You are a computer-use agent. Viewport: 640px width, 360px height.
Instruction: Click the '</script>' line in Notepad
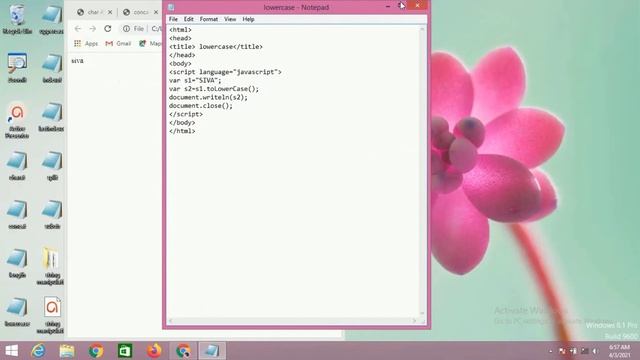[x=186, y=114]
